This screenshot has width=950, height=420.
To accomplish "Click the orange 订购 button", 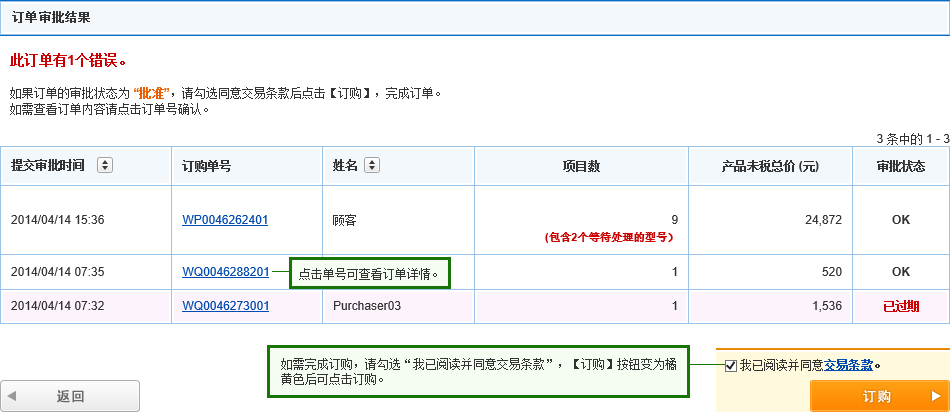I will pyautogui.click(x=879, y=396).
